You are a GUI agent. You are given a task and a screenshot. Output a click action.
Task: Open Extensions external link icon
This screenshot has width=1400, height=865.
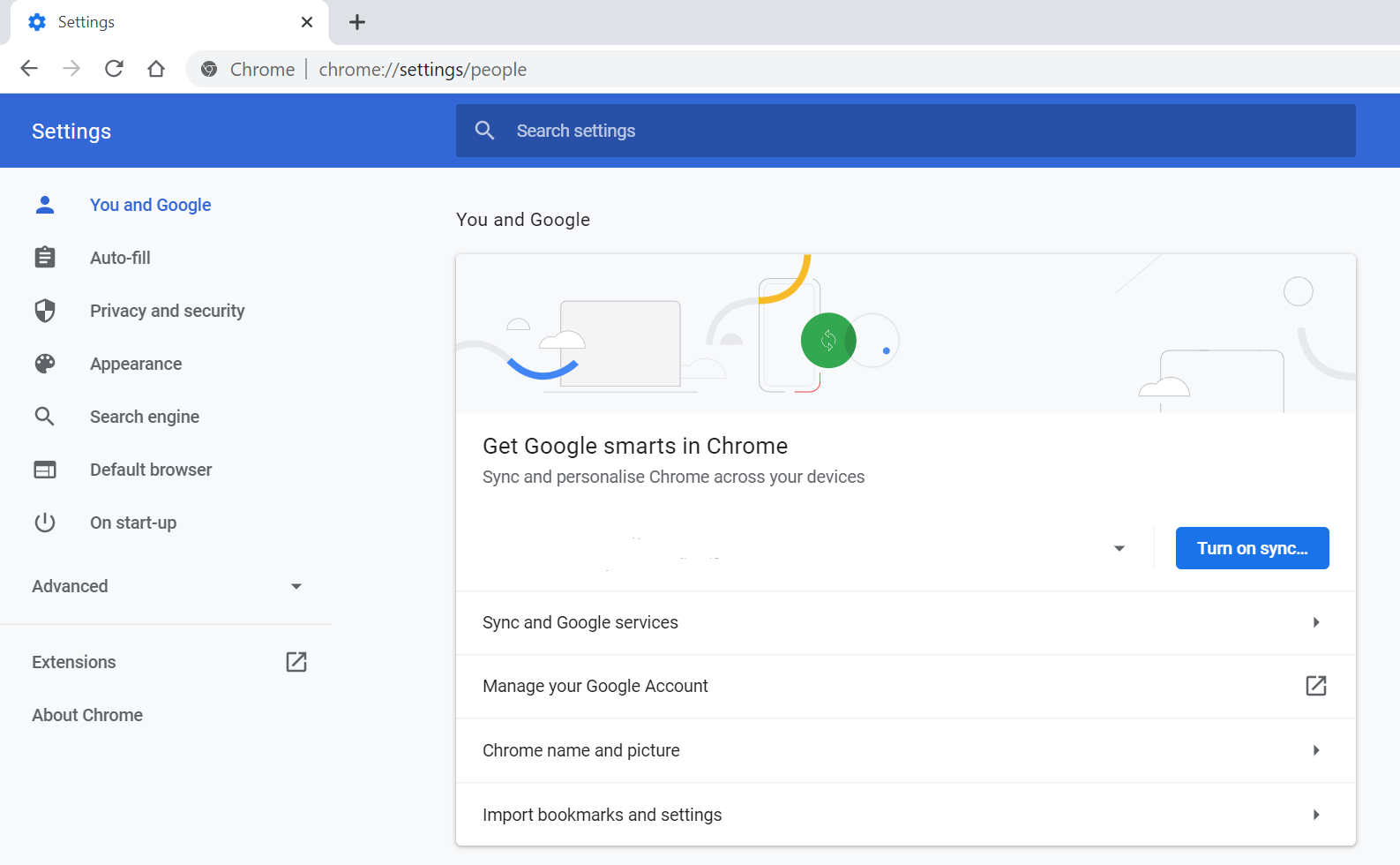click(x=296, y=662)
